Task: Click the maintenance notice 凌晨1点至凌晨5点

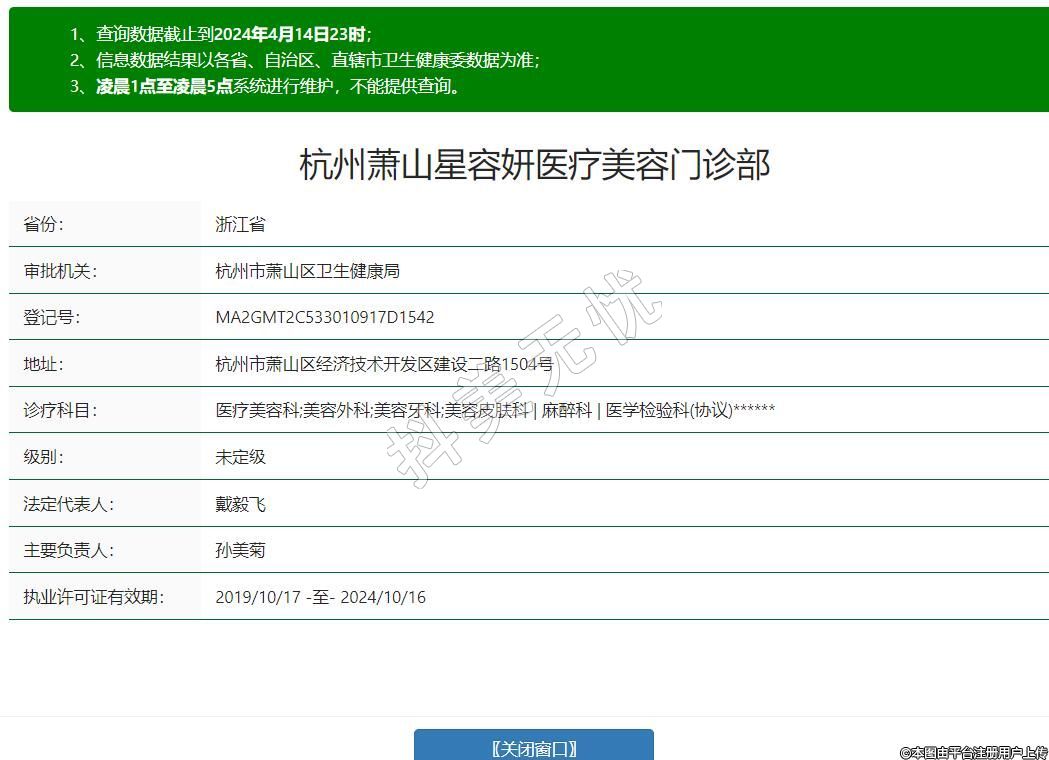Action: tap(164, 86)
